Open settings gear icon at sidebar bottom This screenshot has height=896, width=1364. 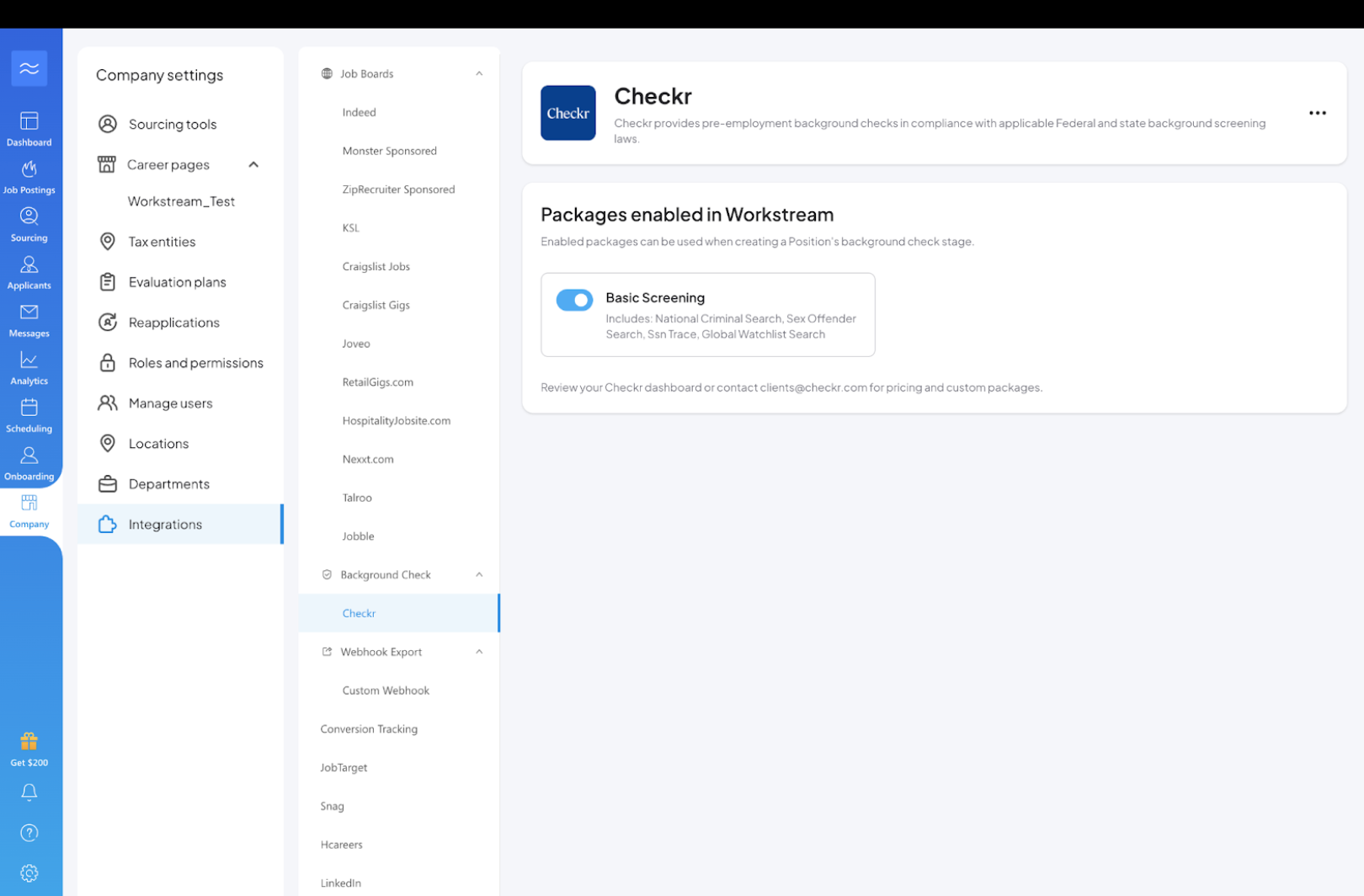click(29, 873)
